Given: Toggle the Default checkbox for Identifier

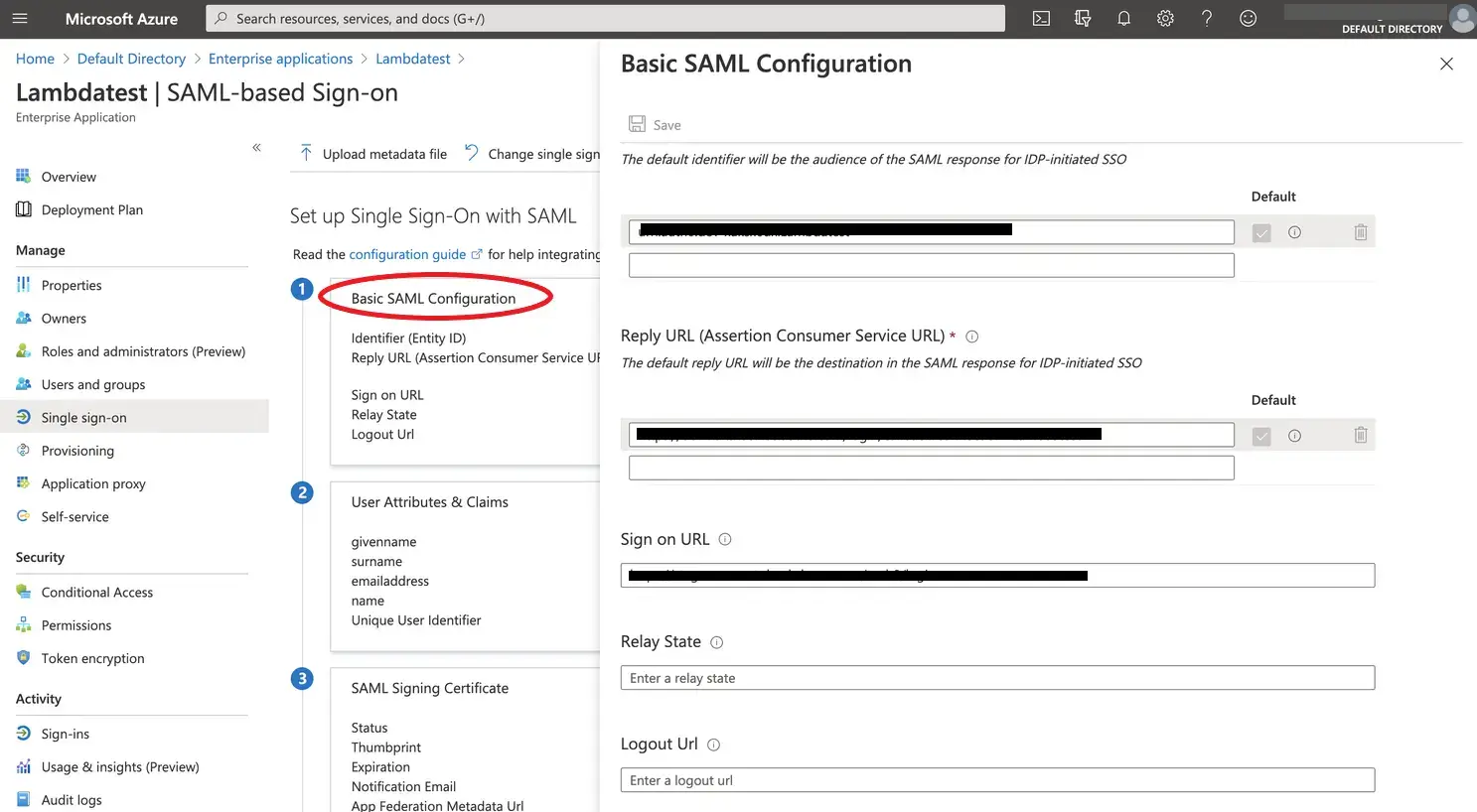Looking at the screenshot, I should (x=1260, y=231).
